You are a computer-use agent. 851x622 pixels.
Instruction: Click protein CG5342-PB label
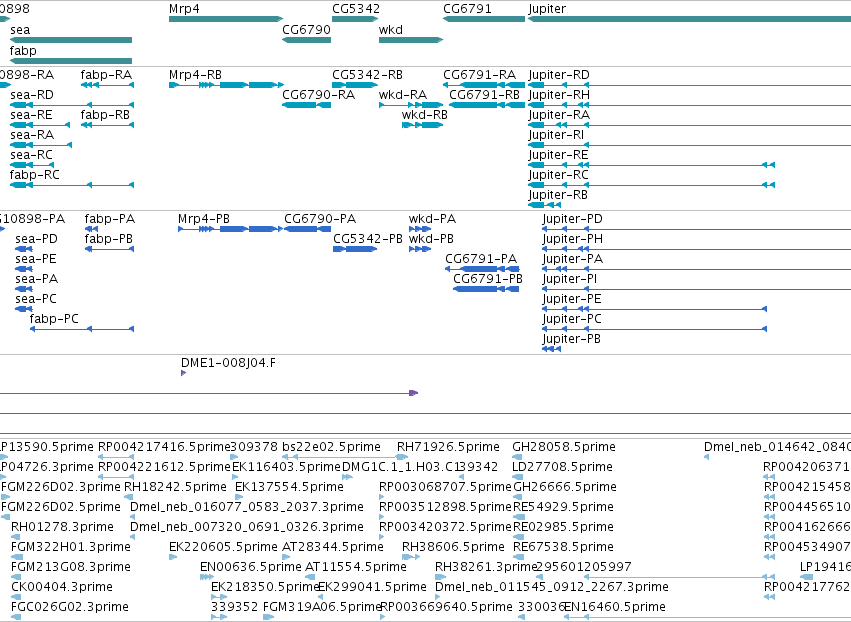(368, 239)
